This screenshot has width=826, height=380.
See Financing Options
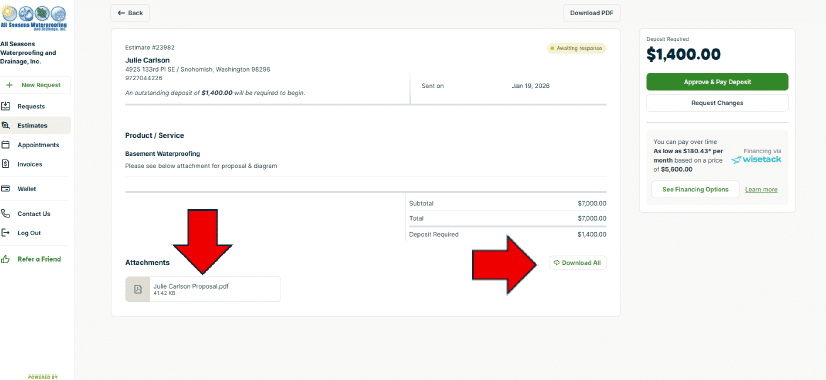pyautogui.click(x=695, y=189)
